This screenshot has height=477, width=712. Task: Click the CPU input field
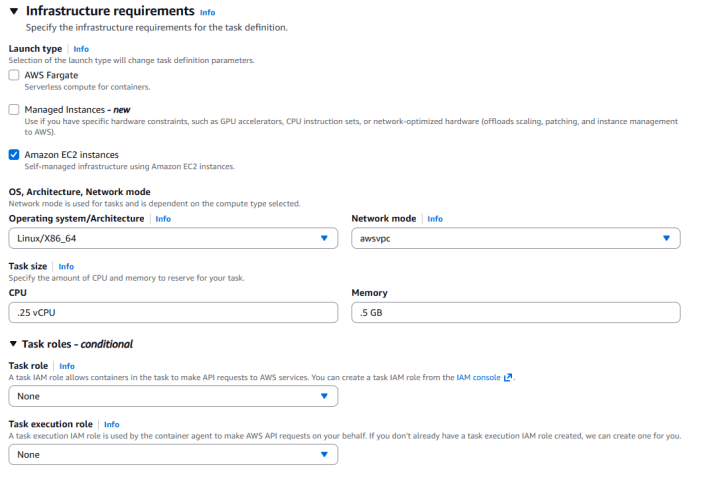(x=173, y=312)
